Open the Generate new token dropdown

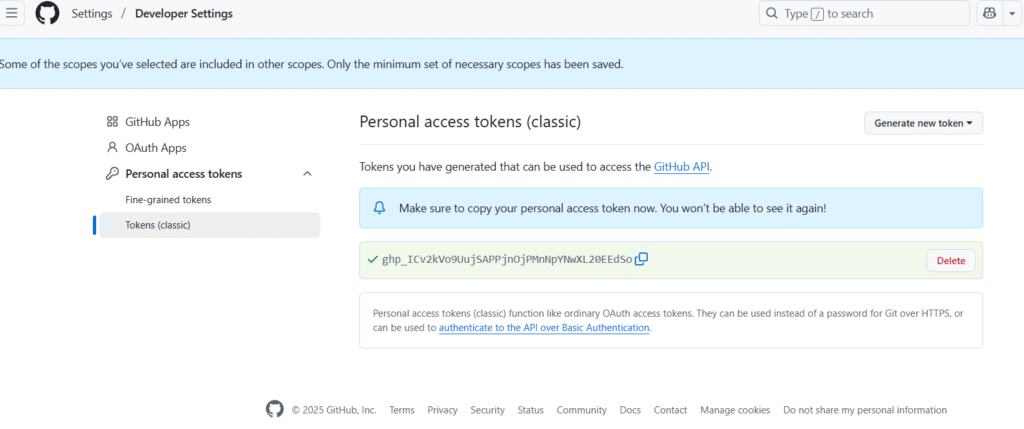coord(923,123)
